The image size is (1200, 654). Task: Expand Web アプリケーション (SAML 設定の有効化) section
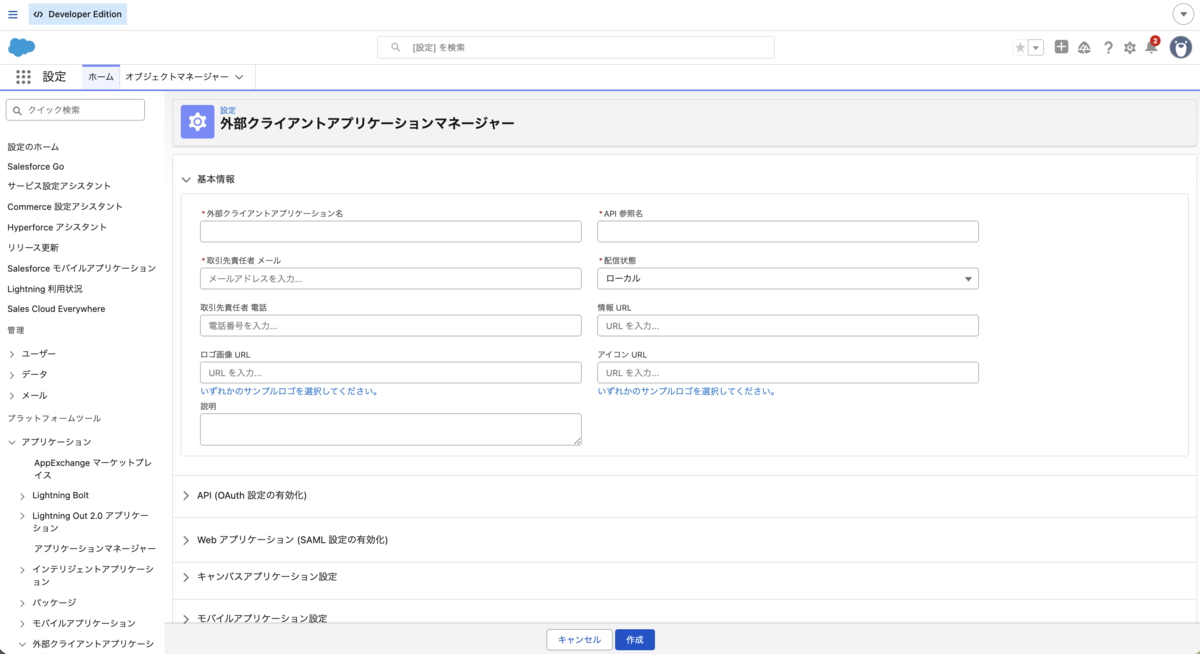pos(186,539)
